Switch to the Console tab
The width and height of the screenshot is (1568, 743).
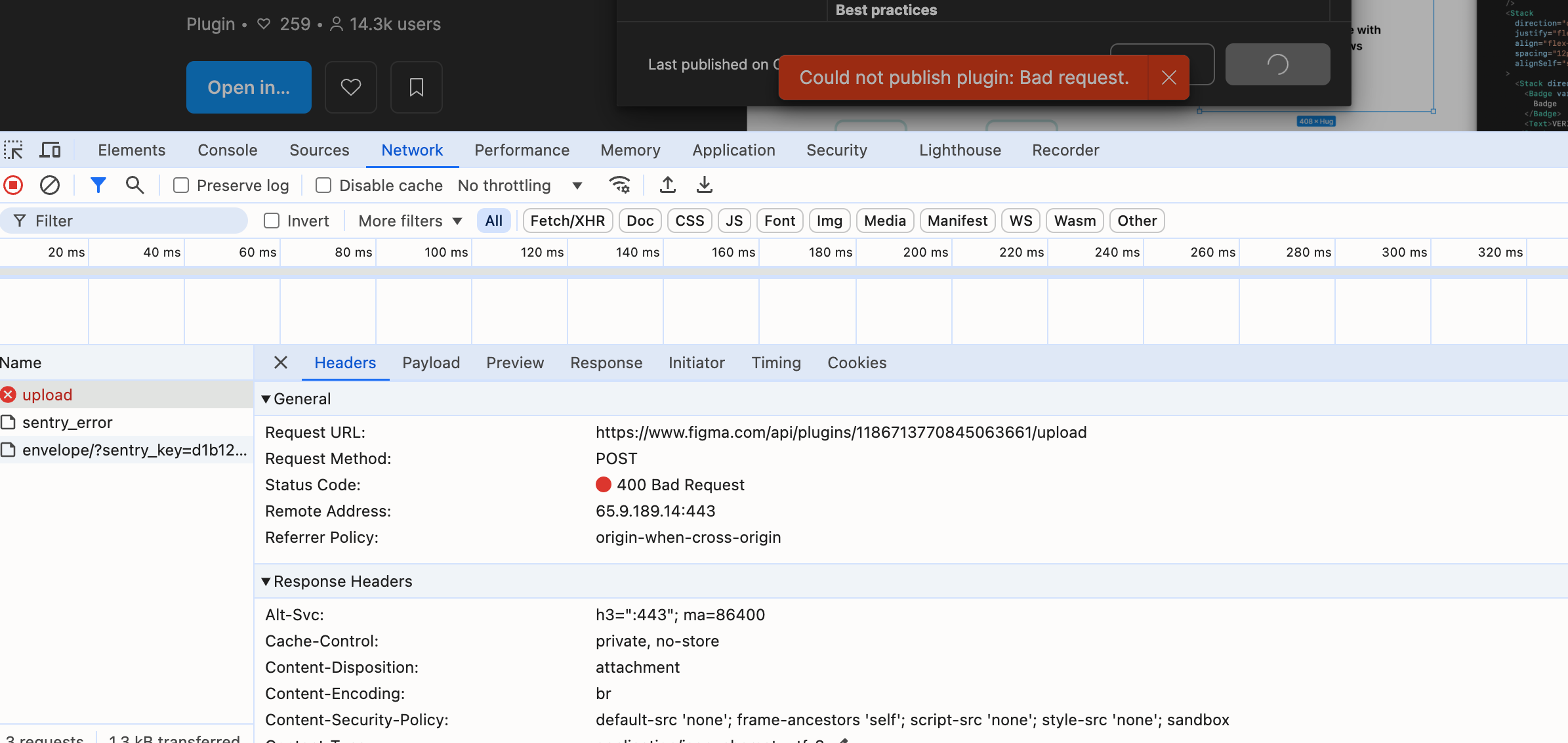pos(228,150)
